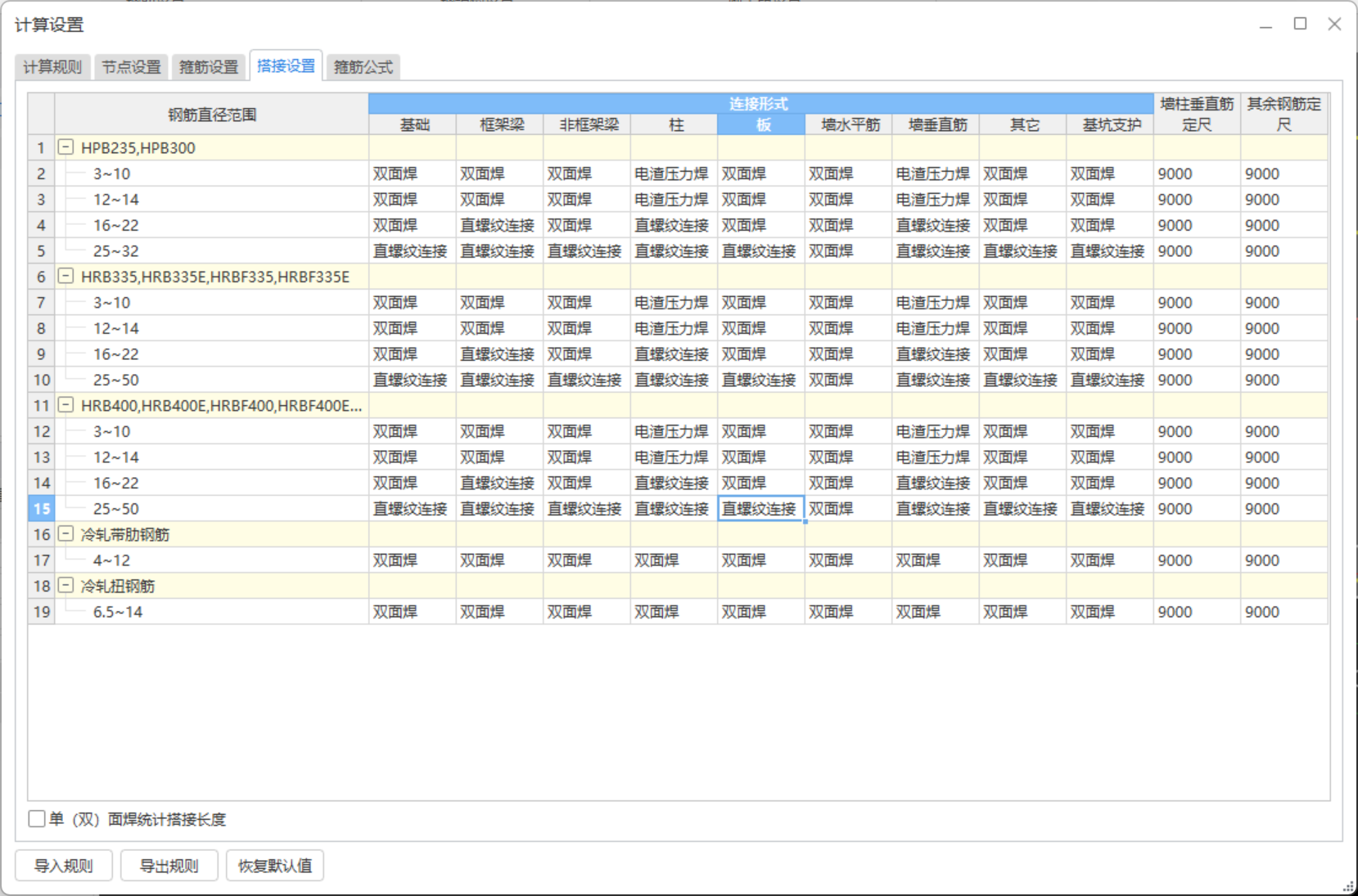Collapse the HRB335,HRB335E group
The width and height of the screenshot is (1358, 896).
click(x=65, y=277)
